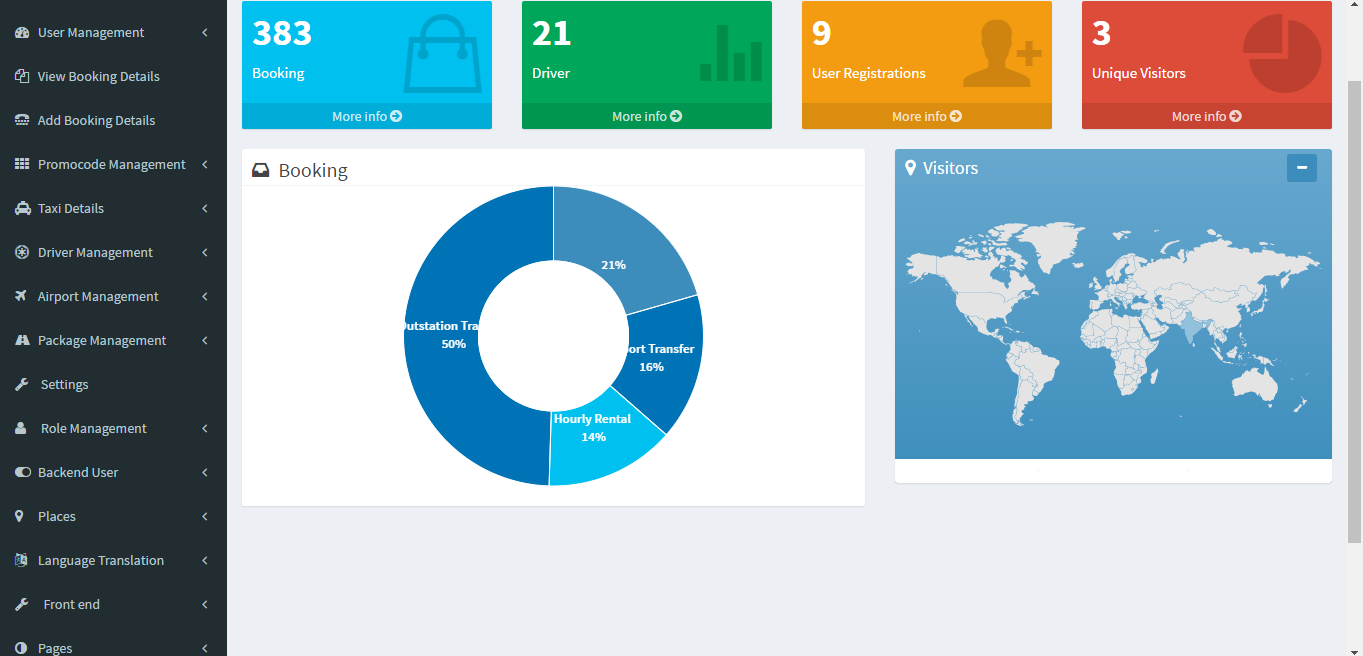Expand Promocode Management using its chevron

click(205, 165)
